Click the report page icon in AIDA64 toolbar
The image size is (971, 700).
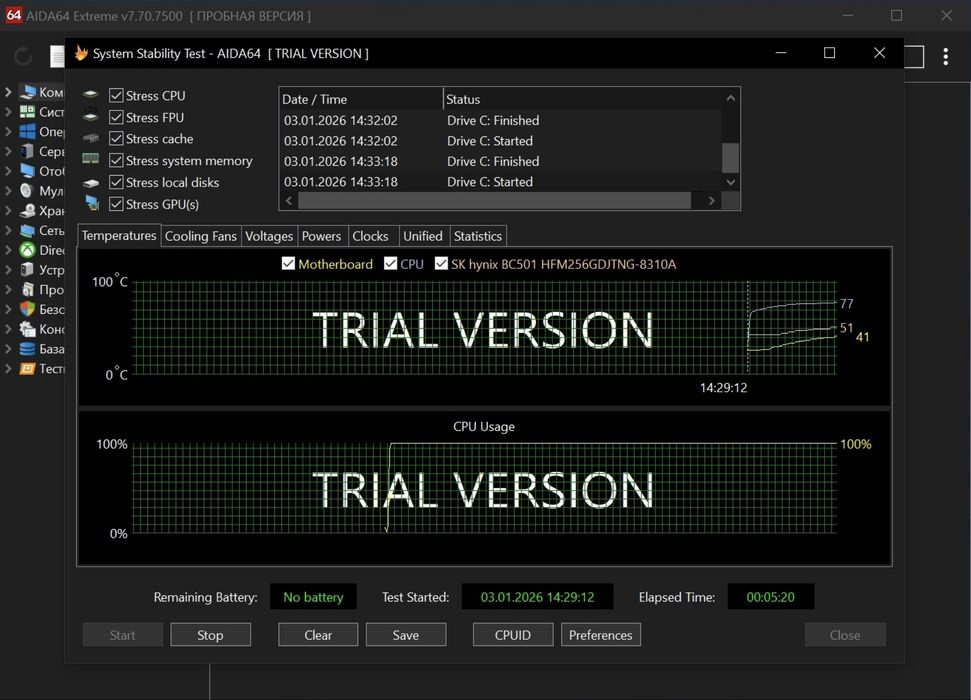point(57,56)
